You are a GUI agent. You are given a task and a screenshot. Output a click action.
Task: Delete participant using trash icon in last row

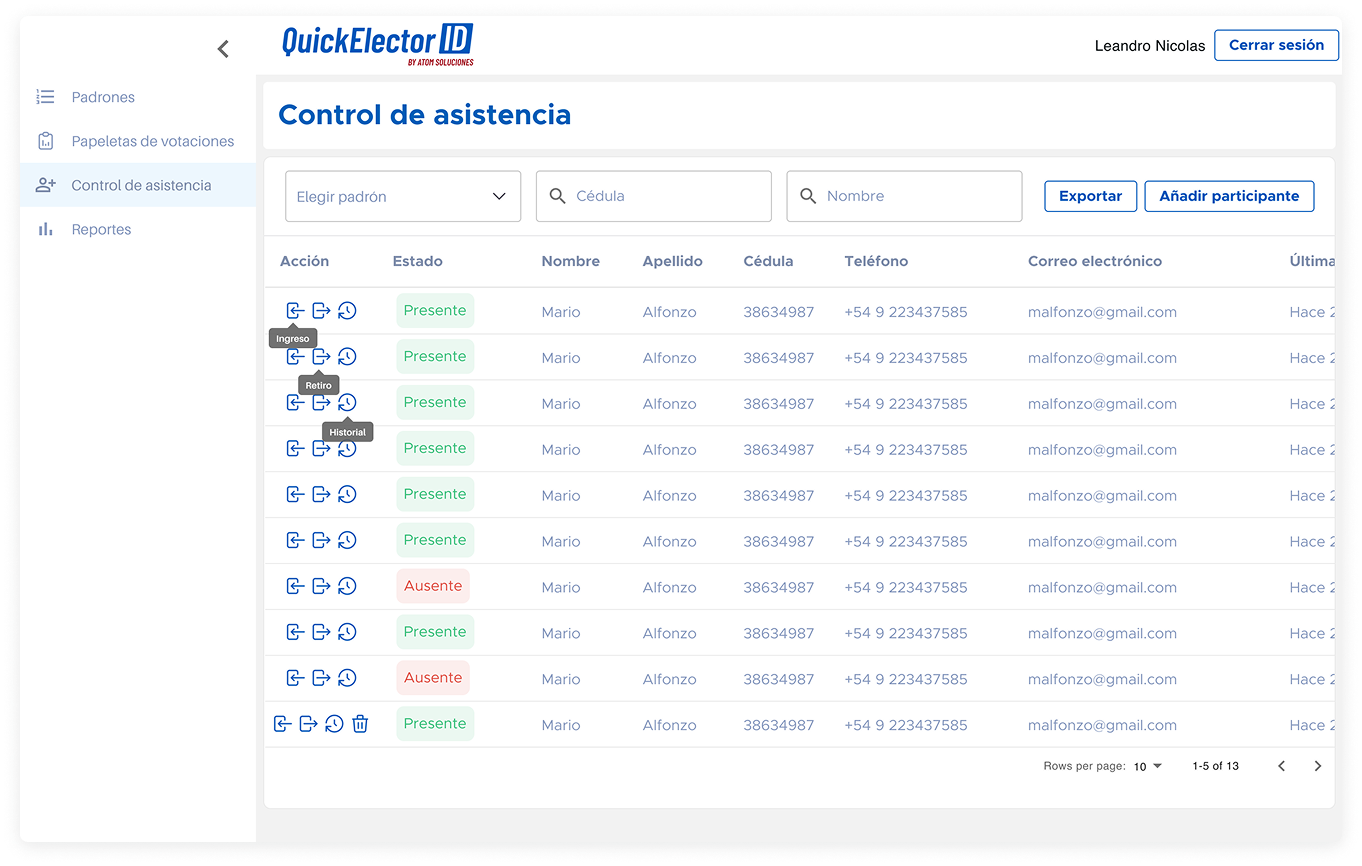click(x=360, y=724)
